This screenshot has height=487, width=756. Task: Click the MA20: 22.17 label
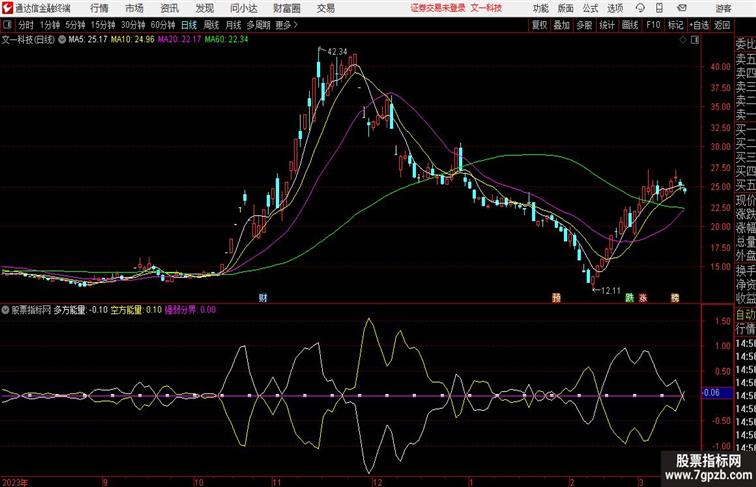click(179, 40)
